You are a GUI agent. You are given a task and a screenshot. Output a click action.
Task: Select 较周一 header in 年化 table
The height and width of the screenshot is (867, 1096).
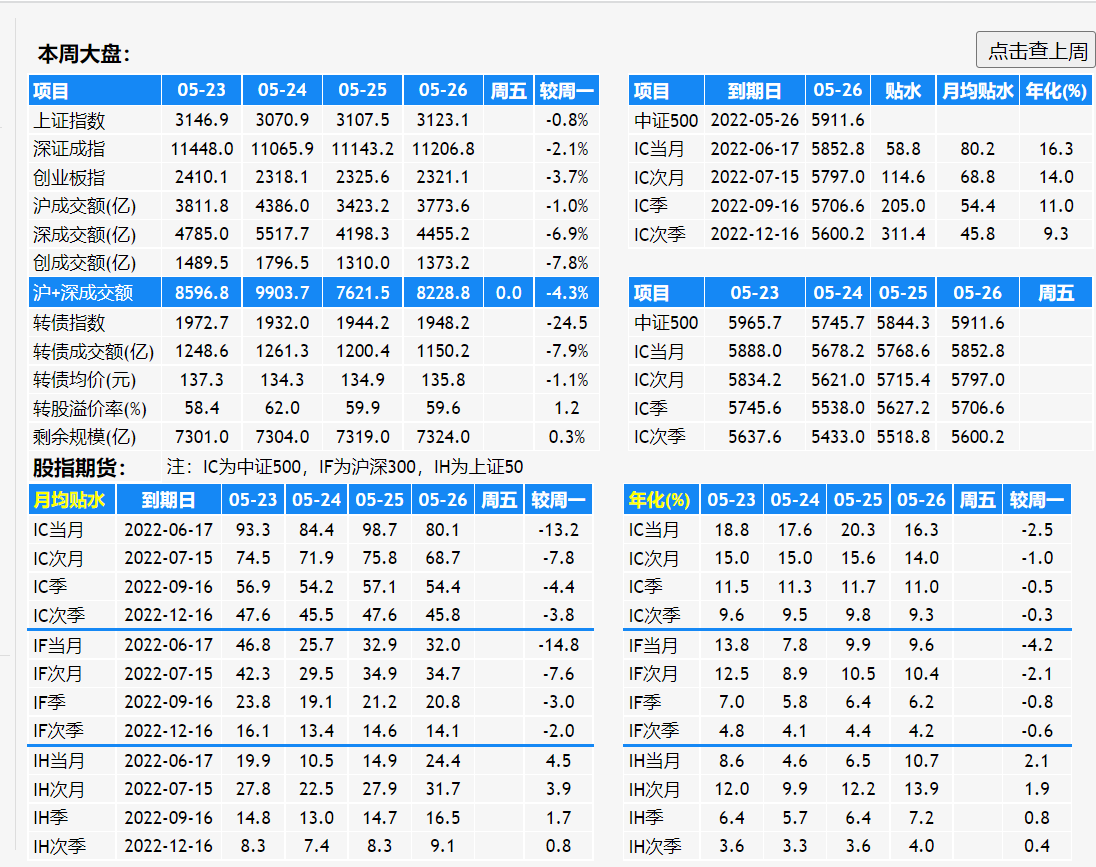coord(1037,500)
